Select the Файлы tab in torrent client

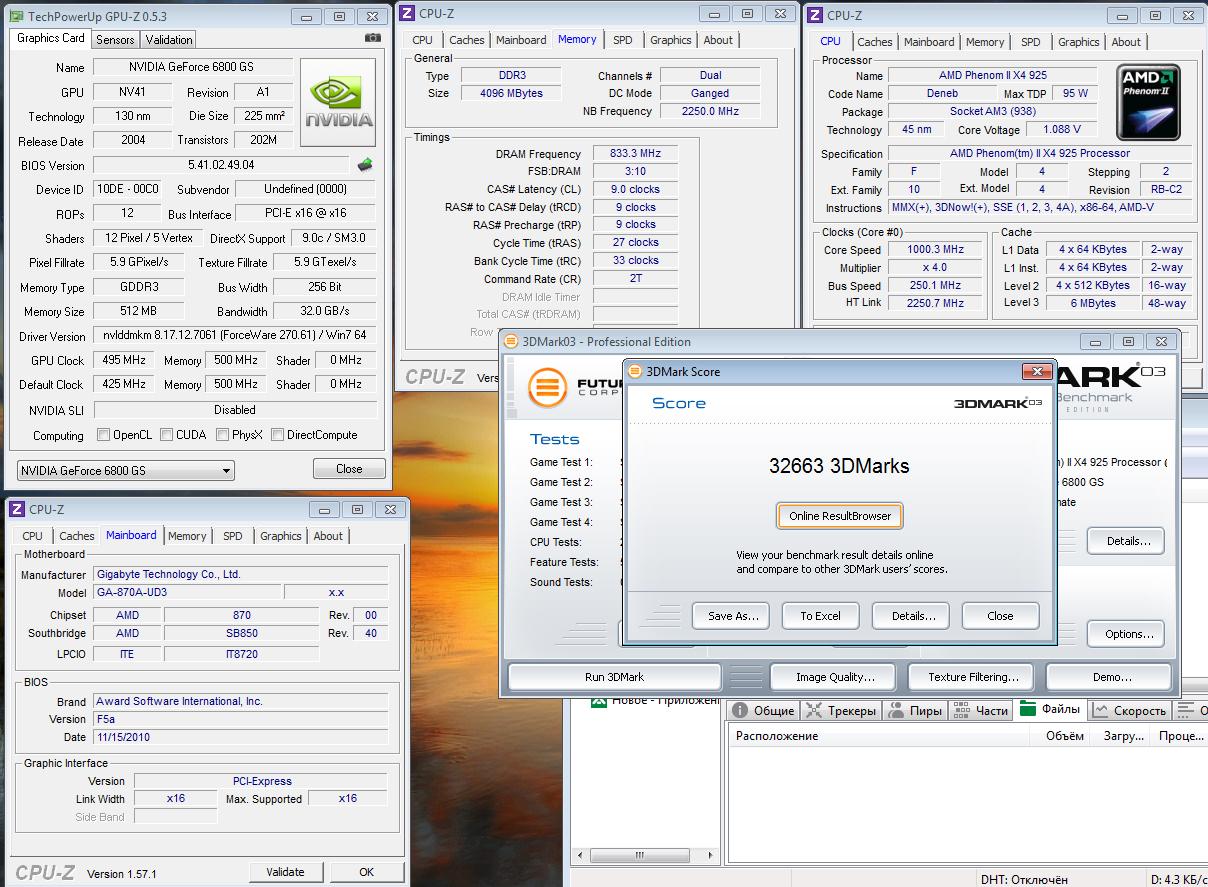[1050, 709]
